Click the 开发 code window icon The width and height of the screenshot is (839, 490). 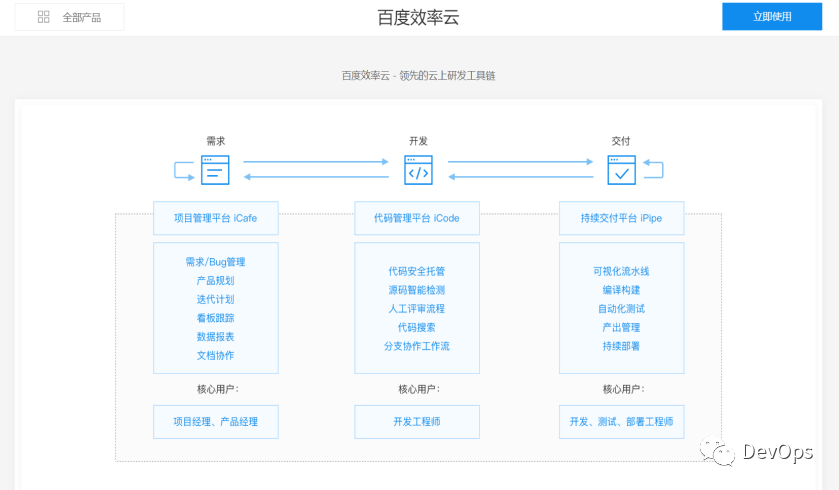[x=418, y=170]
